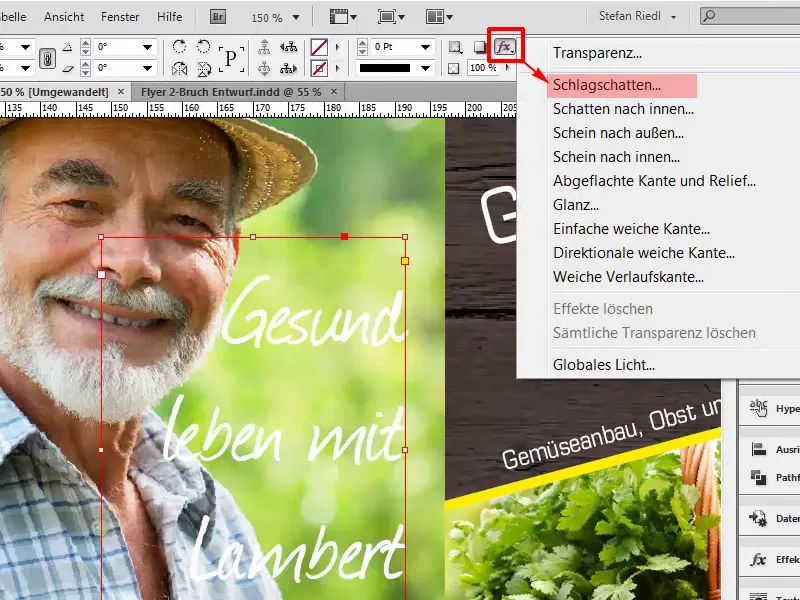Choose Schein nach außen… menu entry
The height and width of the screenshot is (600, 800).
(x=618, y=133)
